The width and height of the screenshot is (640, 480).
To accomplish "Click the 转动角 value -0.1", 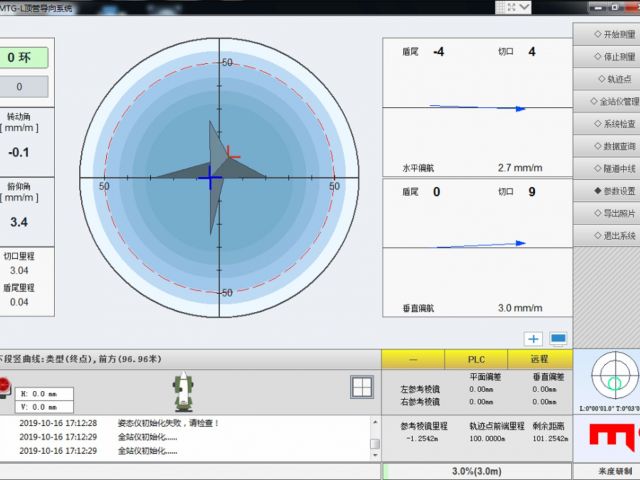I will [x=19, y=153].
